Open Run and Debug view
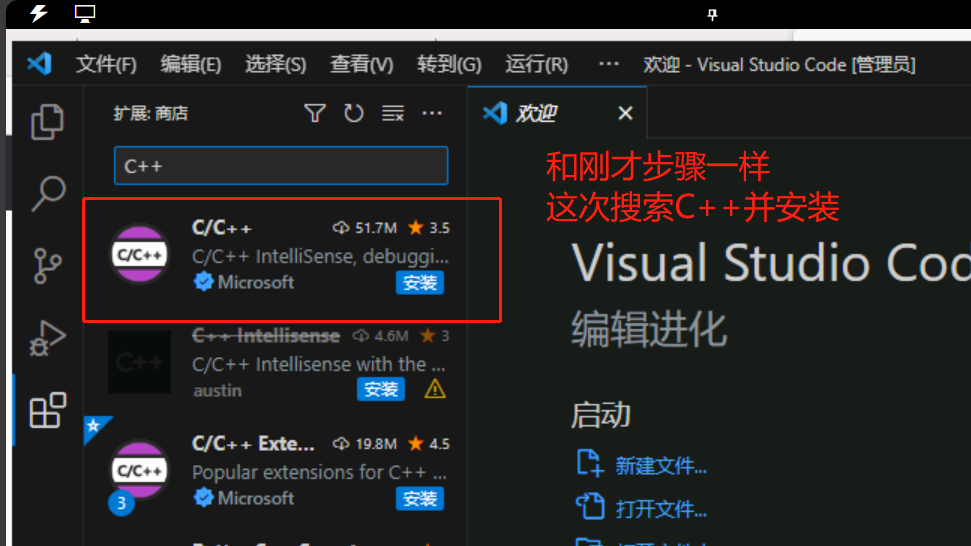This screenshot has height=546, width=971. [47, 338]
